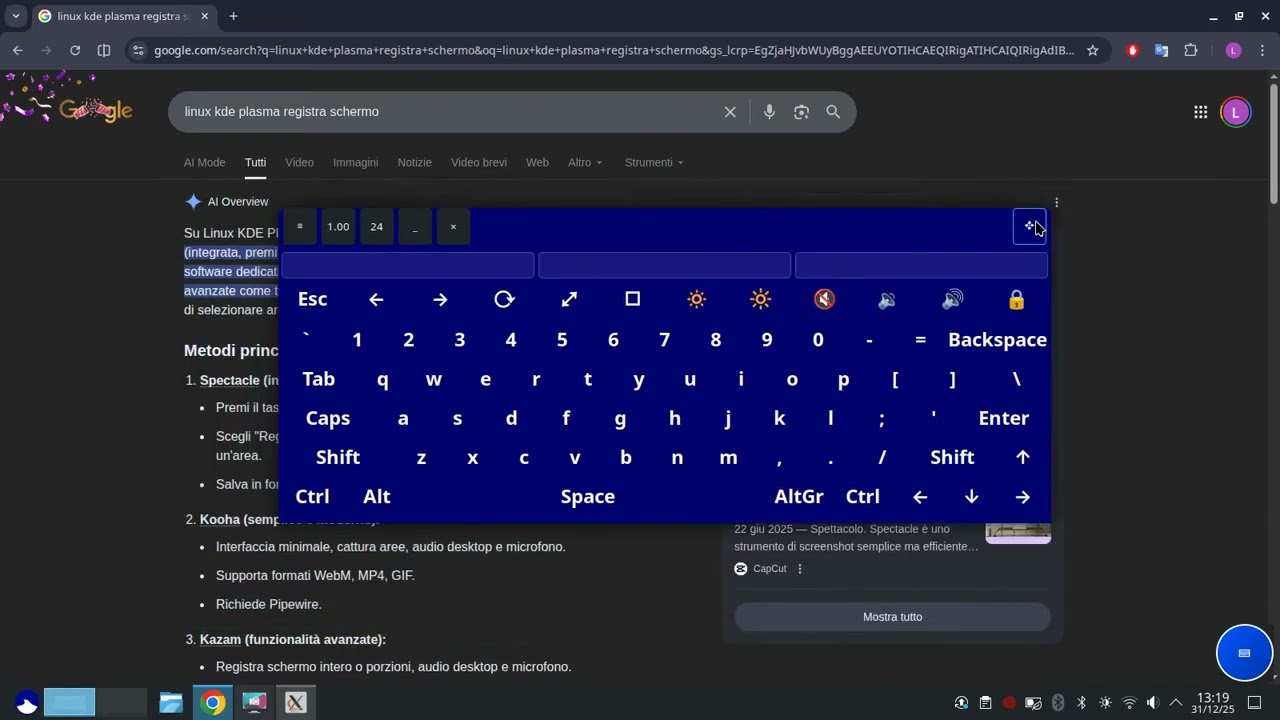Toggle the AltGr key on the virtual keyboard
This screenshot has height=720, width=1280.
(x=799, y=496)
